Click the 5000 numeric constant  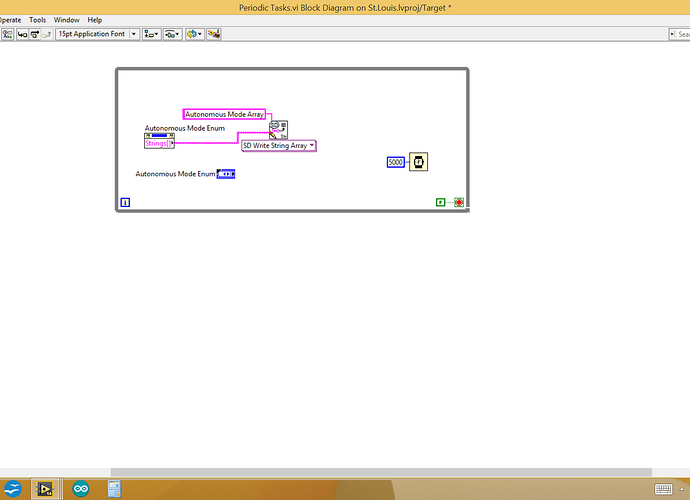pos(396,162)
